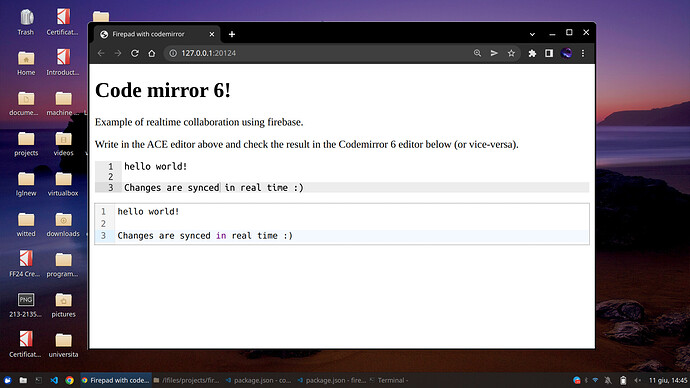Open the Trash desktop icon
This screenshot has height=388, width=690.
click(x=26, y=22)
